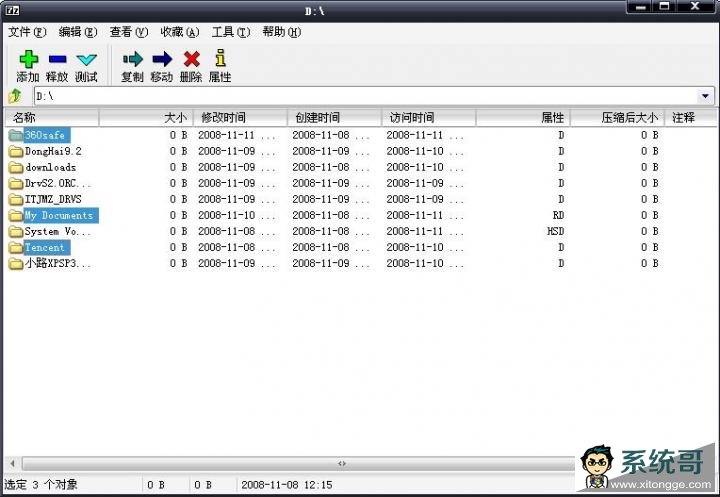Open Properties (属性) info icon

tap(220, 58)
